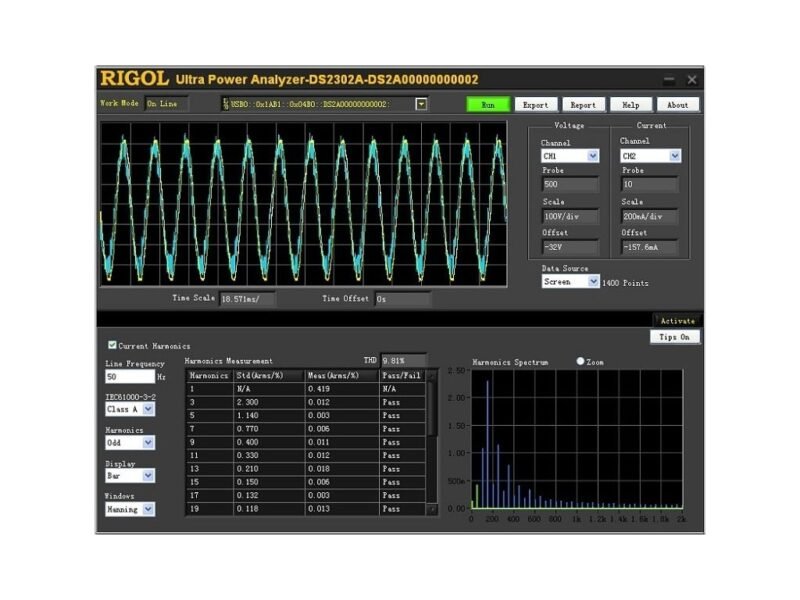Click the 1400 Points label

625,283
